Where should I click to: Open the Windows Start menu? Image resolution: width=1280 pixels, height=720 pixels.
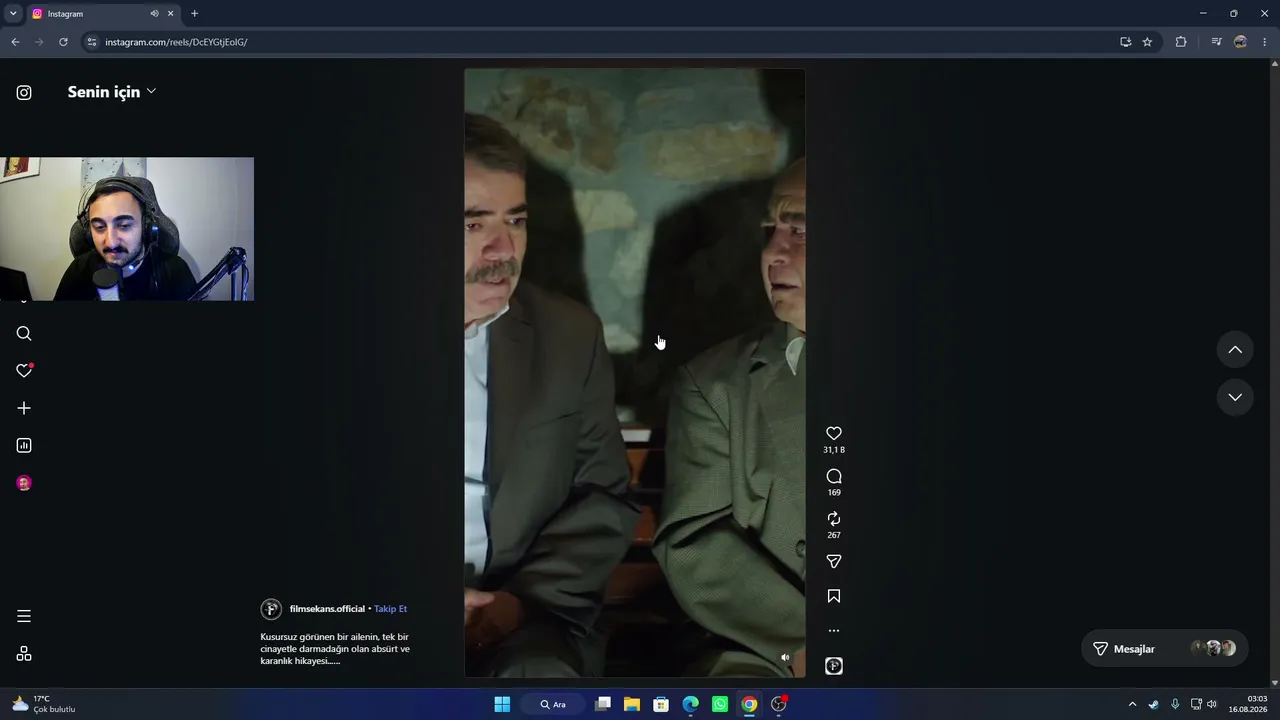coord(502,704)
